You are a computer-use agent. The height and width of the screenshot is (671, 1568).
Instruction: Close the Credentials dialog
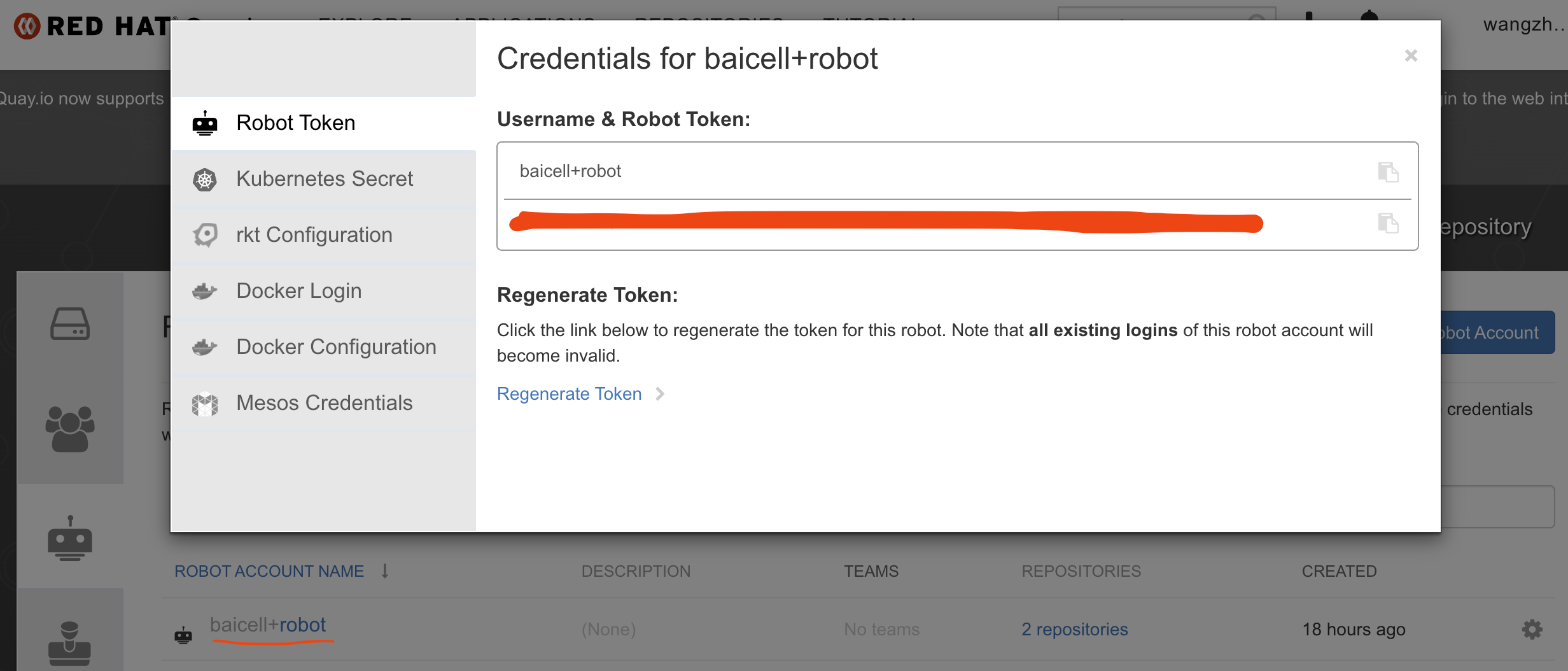click(x=1411, y=56)
